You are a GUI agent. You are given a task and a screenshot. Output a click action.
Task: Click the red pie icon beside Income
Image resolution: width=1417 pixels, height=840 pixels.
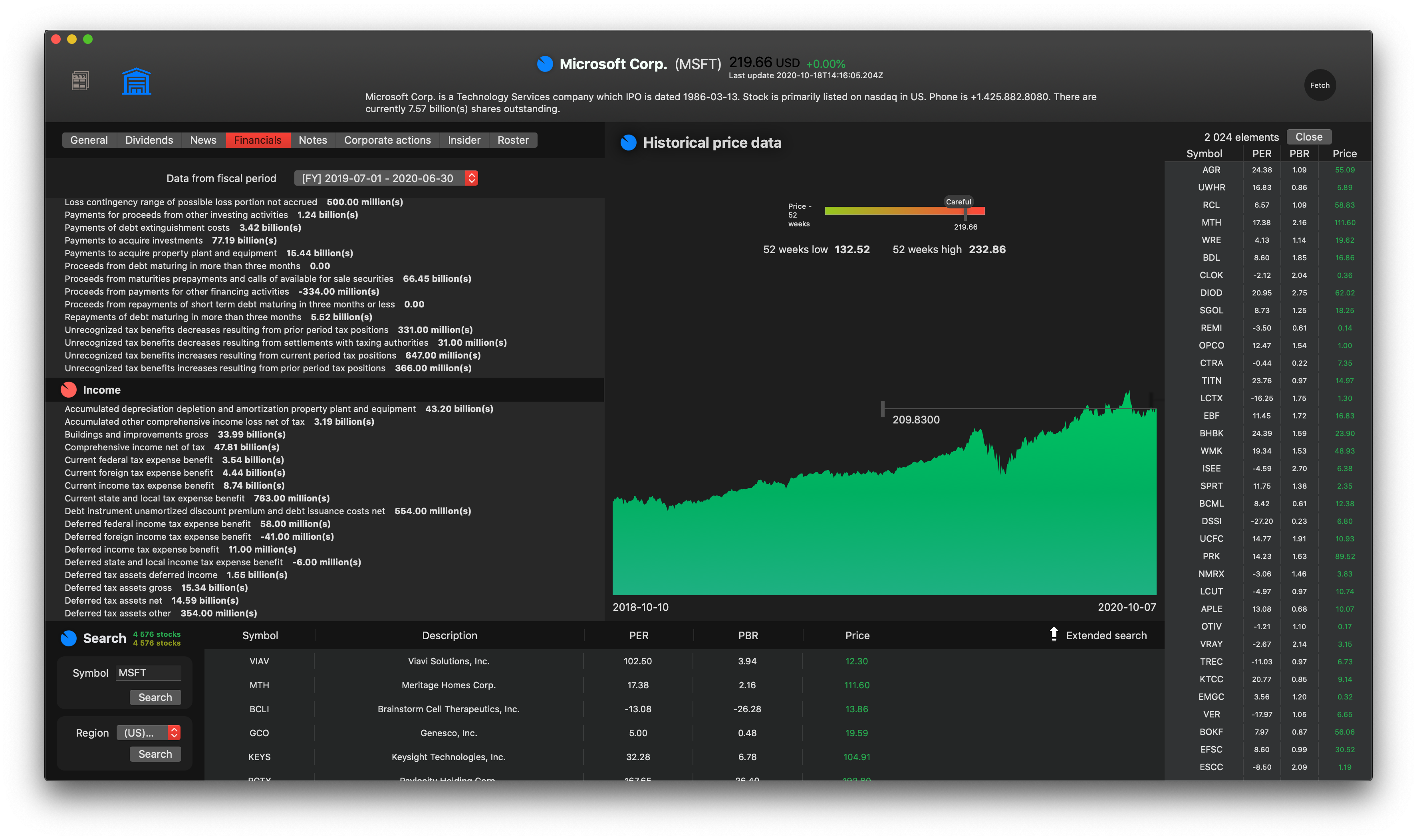click(69, 389)
